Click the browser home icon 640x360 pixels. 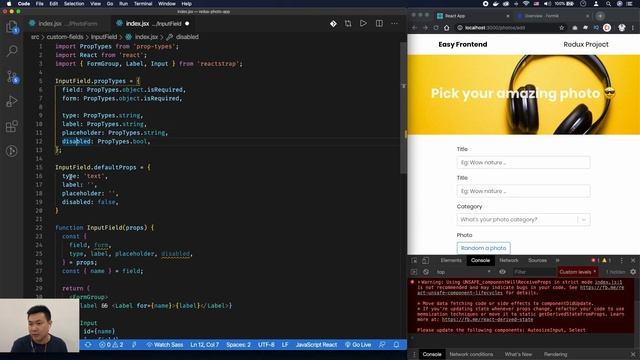click(447, 28)
